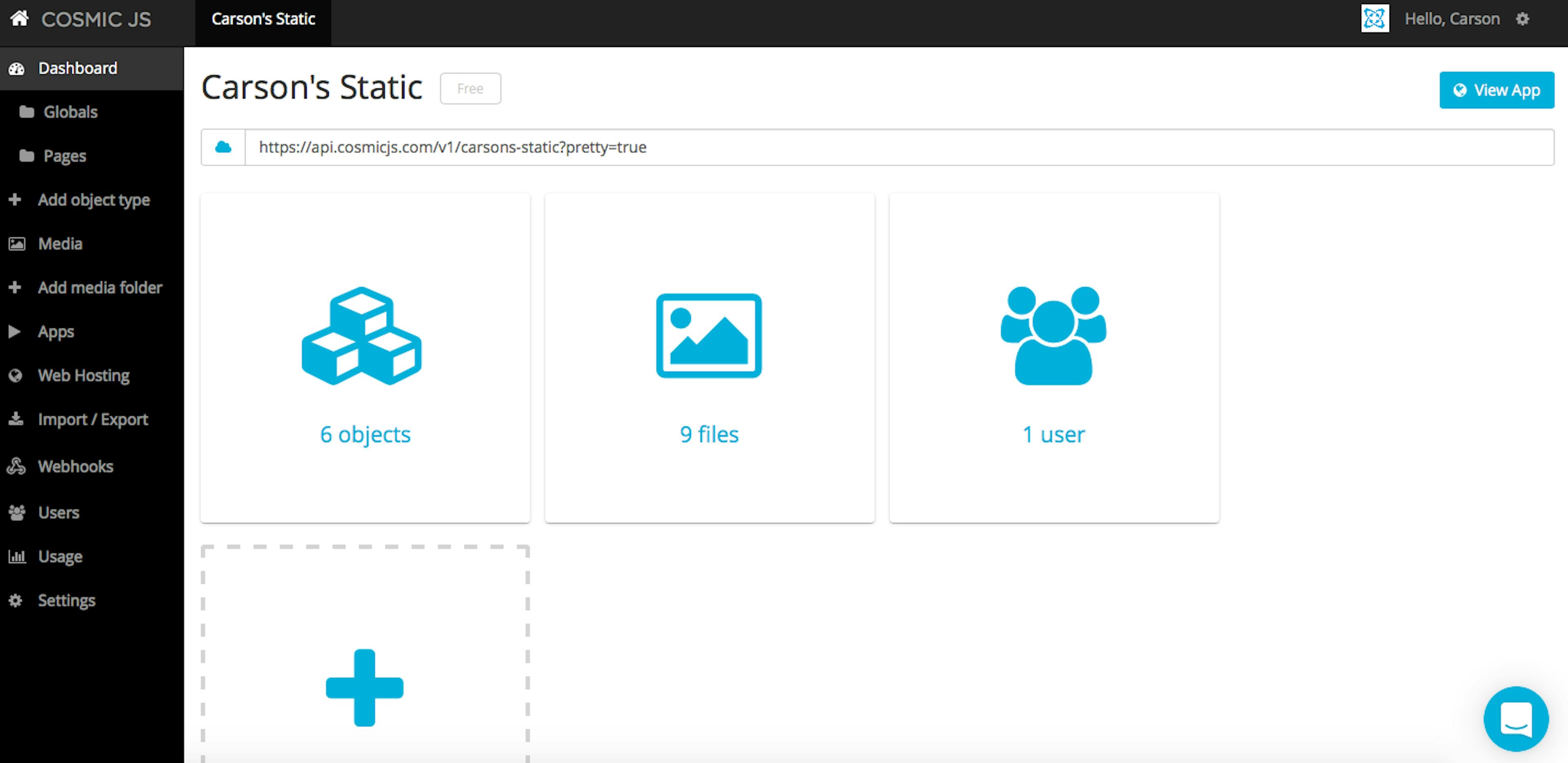The image size is (1568, 763).
Task: Click the Apps play-arrow icon
Action: [x=15, y=331]
